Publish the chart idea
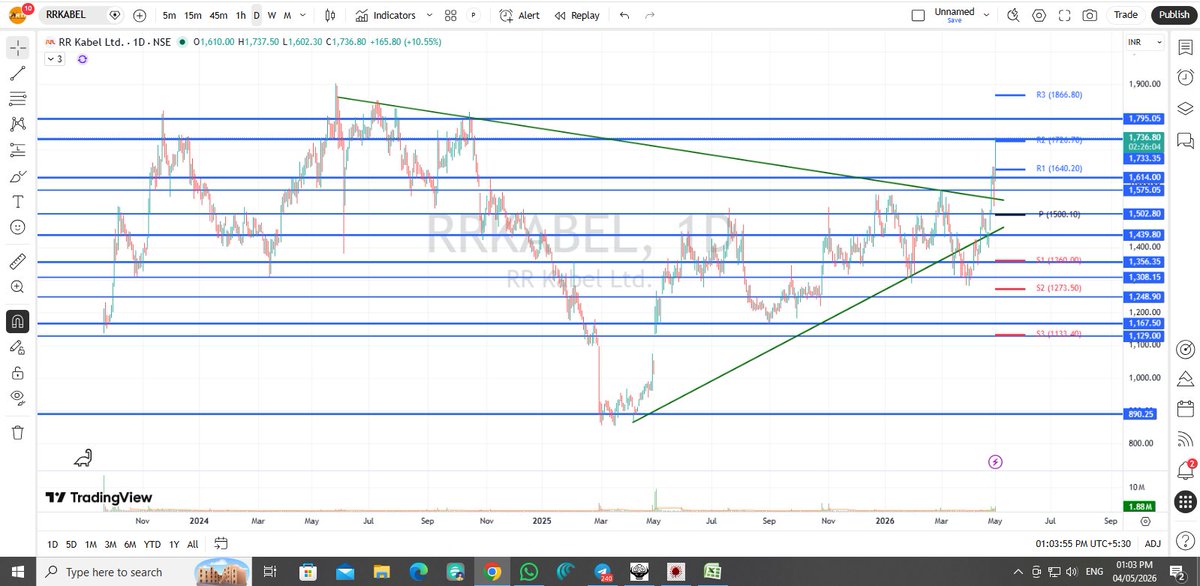The width and height of the screenshot is (1200, 586). (1172, 15)
